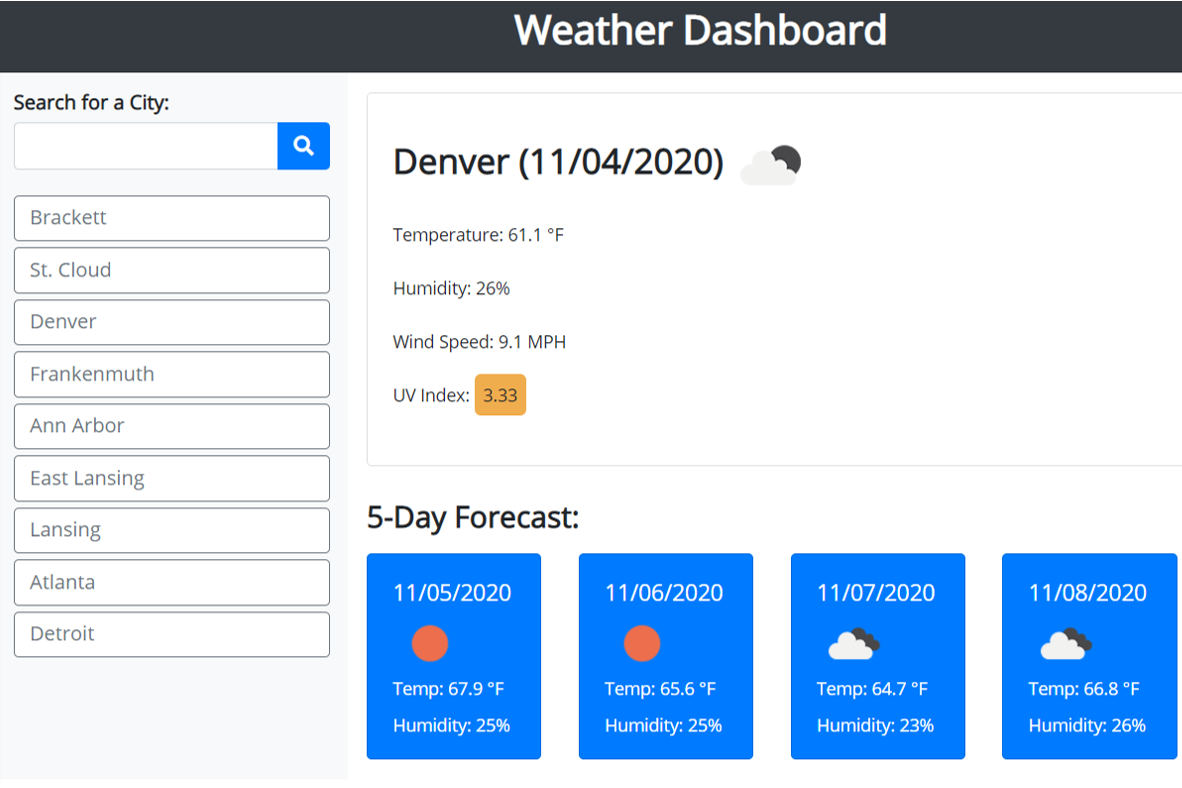Select Detroit at the bottom of list

point(171,634)
